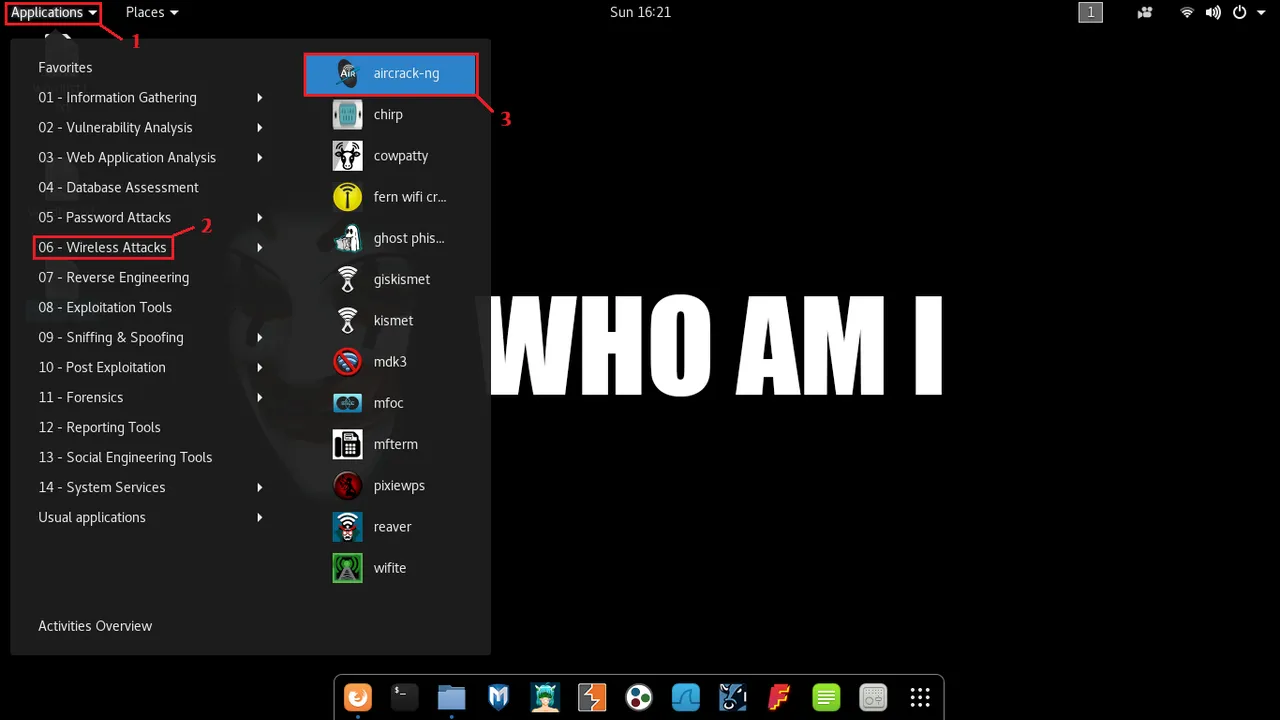This screenshot has height=720, width=1280.
Task: Launch the Terminal from the dock
Action: click(x=405, y=696)
